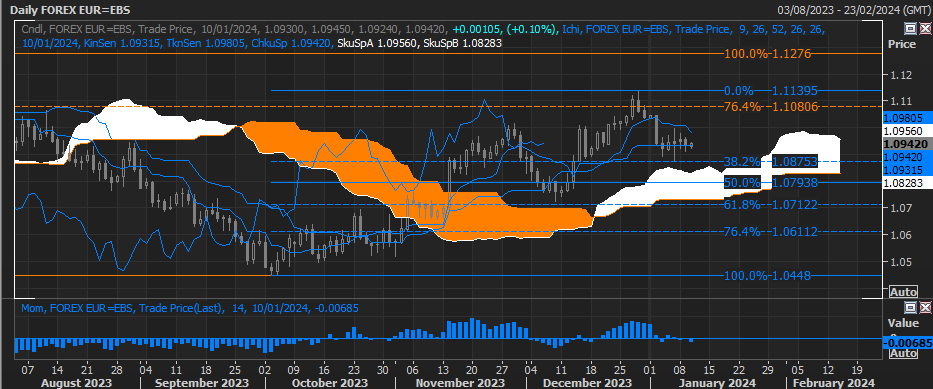The width and height of the screenshot is (933, 389).
Task: Click November 2023 on the time axis
Action: pyautogui.click(x=460, y=382)
